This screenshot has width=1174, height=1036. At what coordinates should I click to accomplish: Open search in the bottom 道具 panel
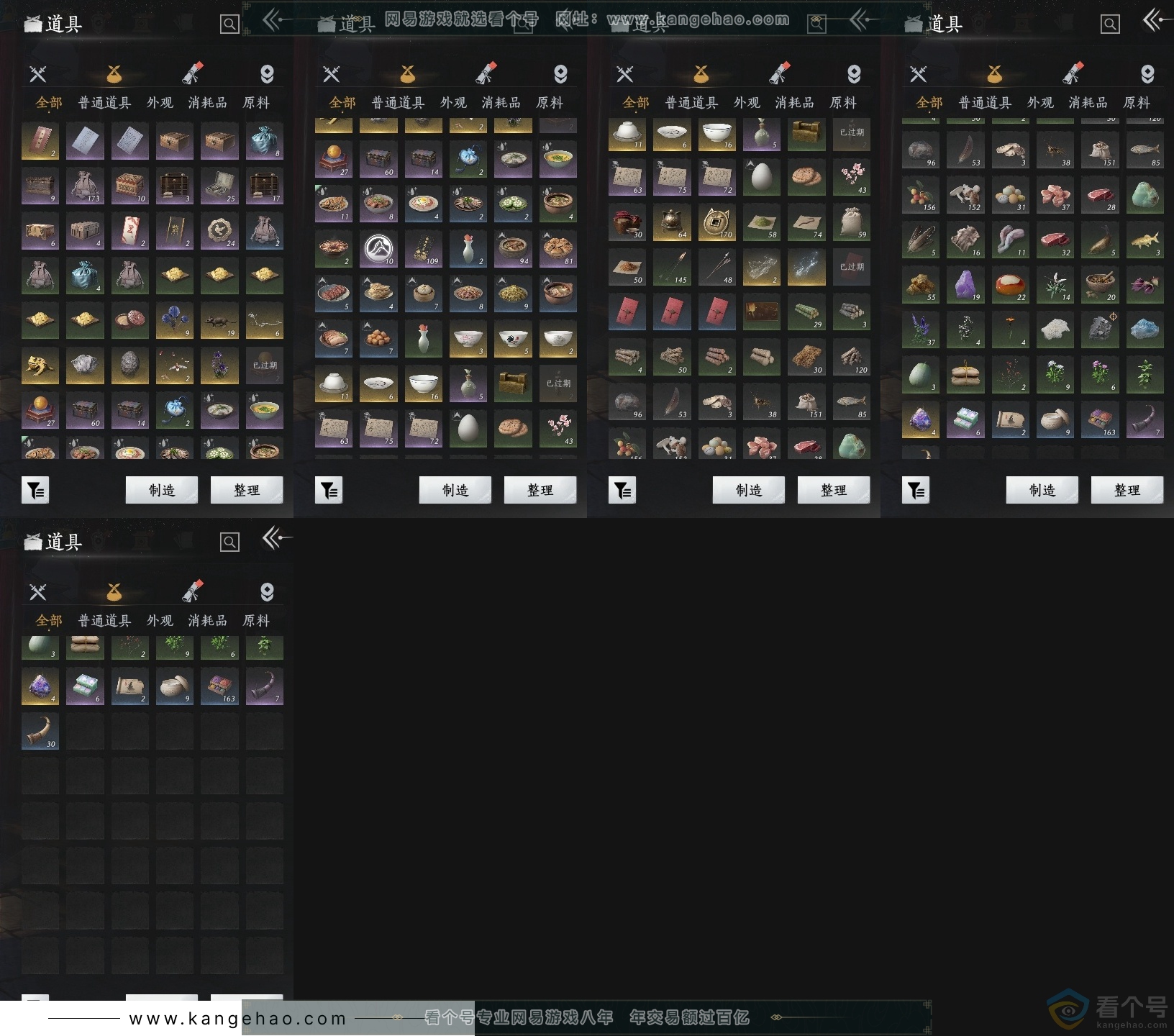click(229, 542)
